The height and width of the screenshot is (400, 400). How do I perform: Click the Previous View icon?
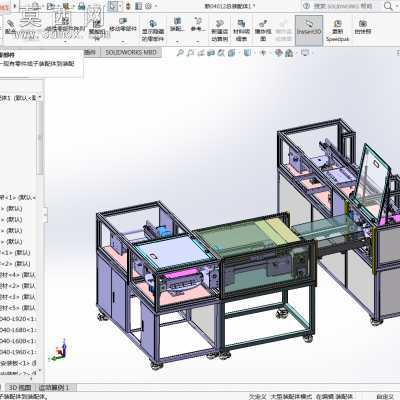(x=201, y=53)
